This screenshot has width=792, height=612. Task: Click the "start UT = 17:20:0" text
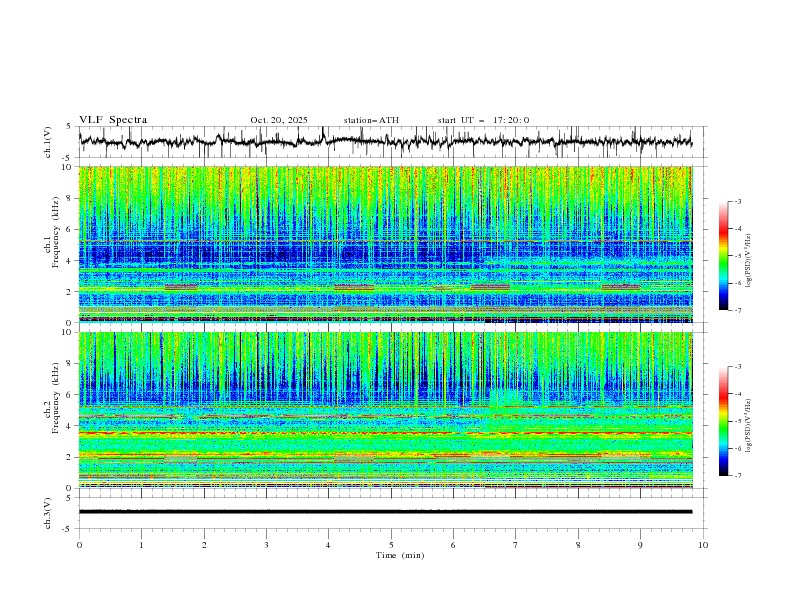coord(483,120)
